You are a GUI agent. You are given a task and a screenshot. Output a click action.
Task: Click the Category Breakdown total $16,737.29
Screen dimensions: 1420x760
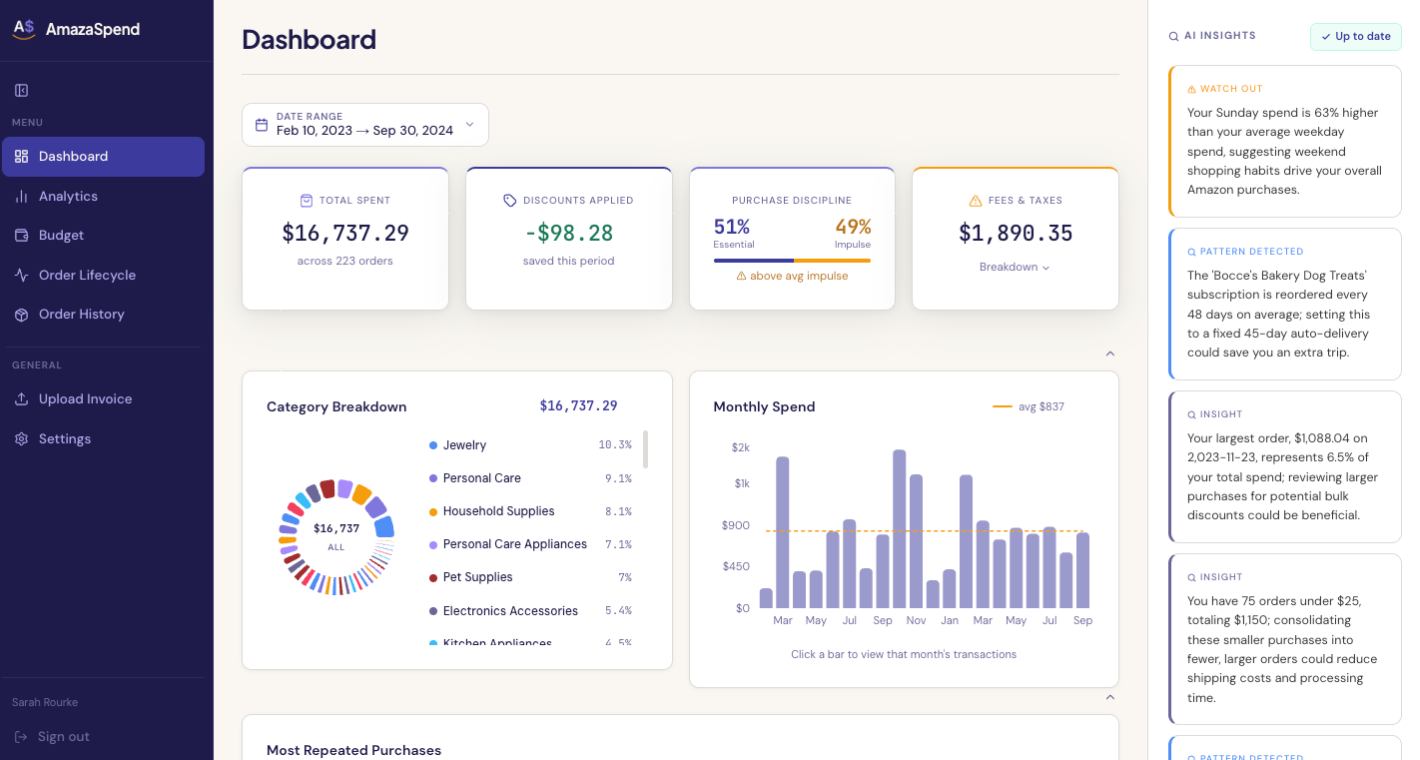[x=578, y=406]
